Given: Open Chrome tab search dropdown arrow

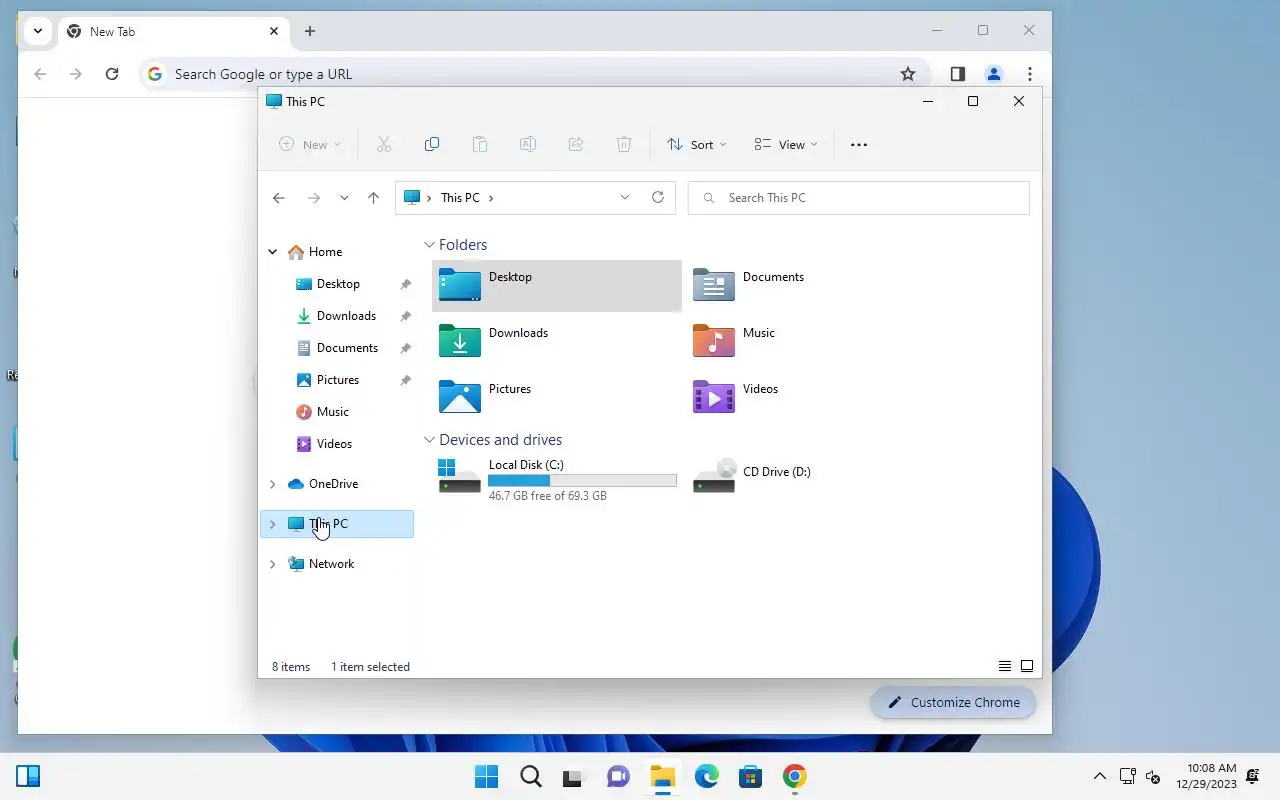Looking at the screenshot, I should point(38,31).
